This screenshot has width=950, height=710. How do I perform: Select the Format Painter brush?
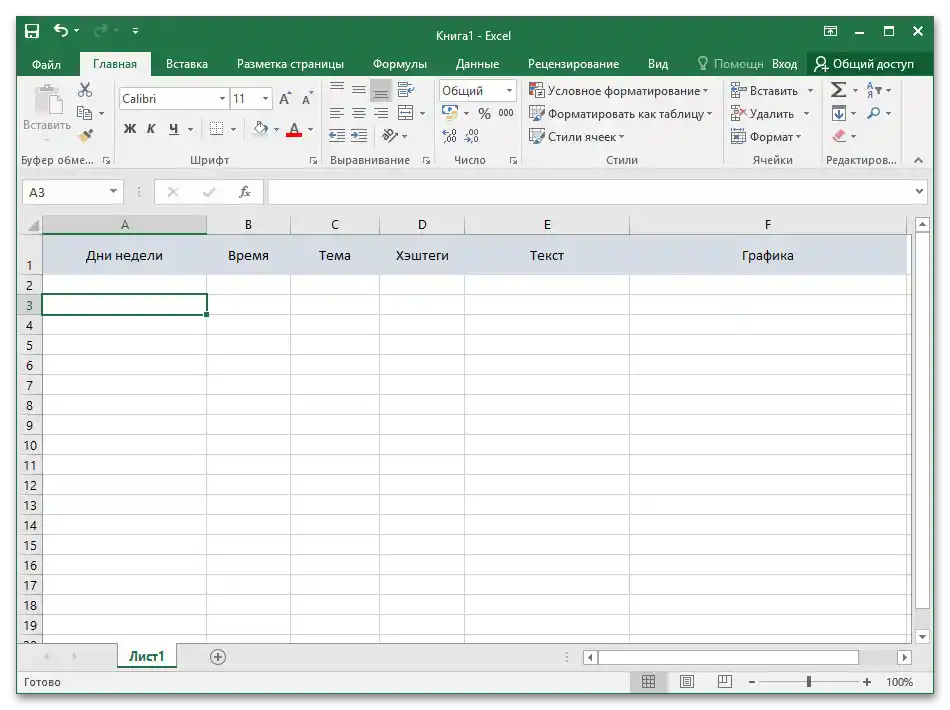coord(85,136)
